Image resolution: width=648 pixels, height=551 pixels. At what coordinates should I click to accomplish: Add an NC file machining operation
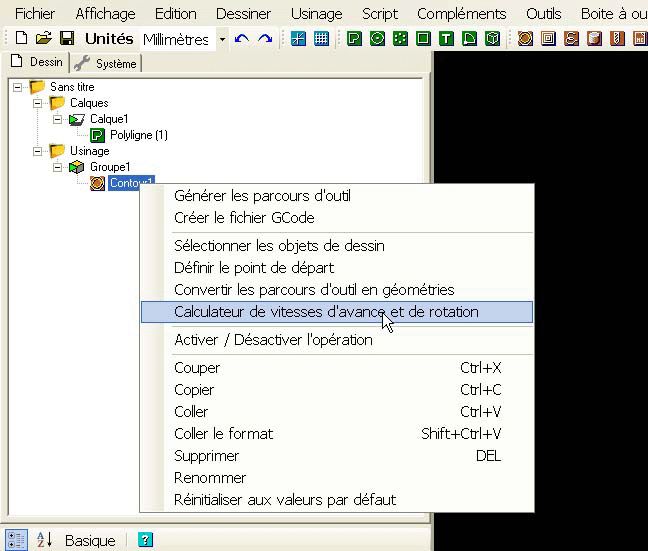[x=640, y=39]
